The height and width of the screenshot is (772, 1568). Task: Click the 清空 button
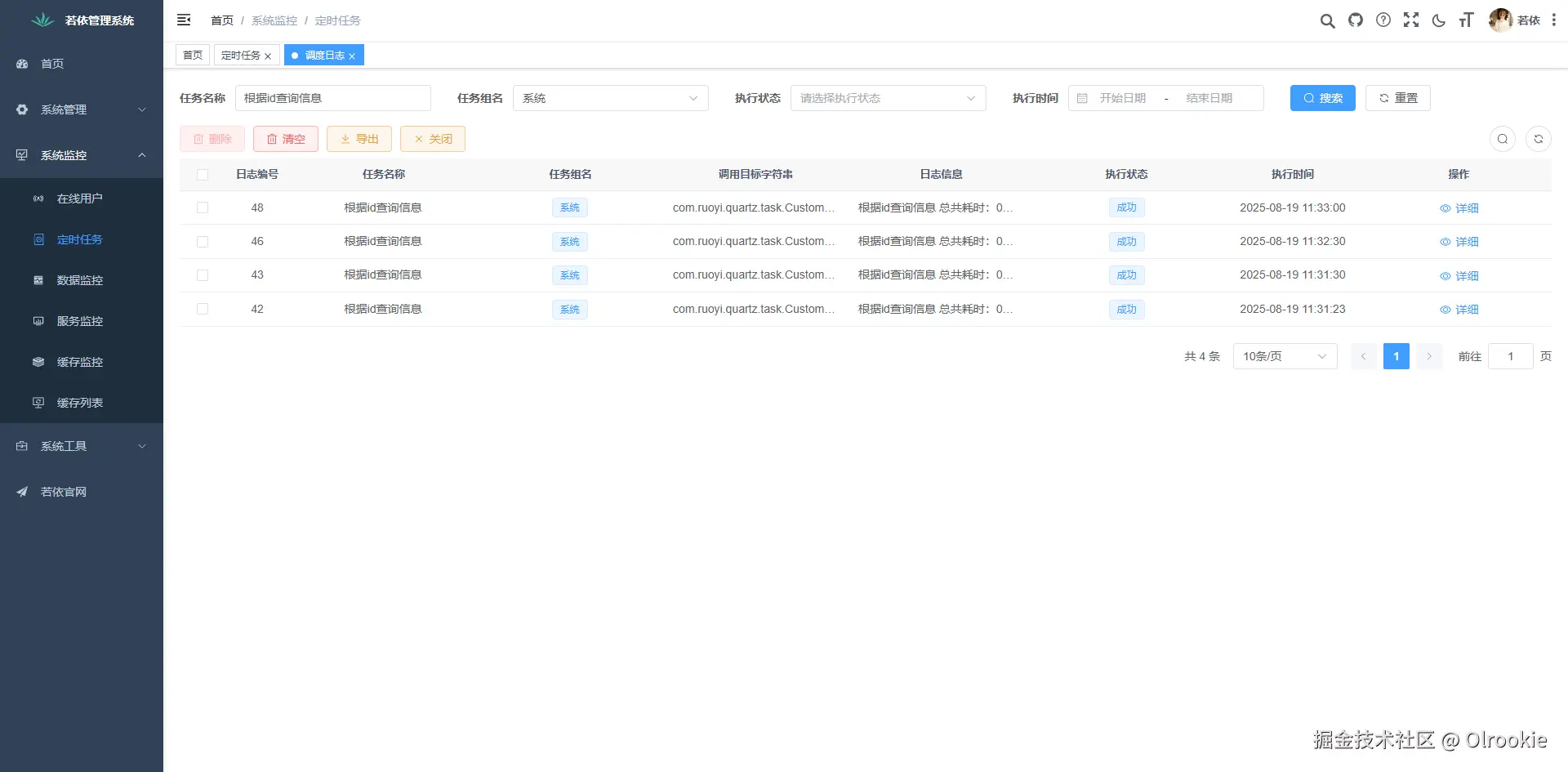[286, 139]
